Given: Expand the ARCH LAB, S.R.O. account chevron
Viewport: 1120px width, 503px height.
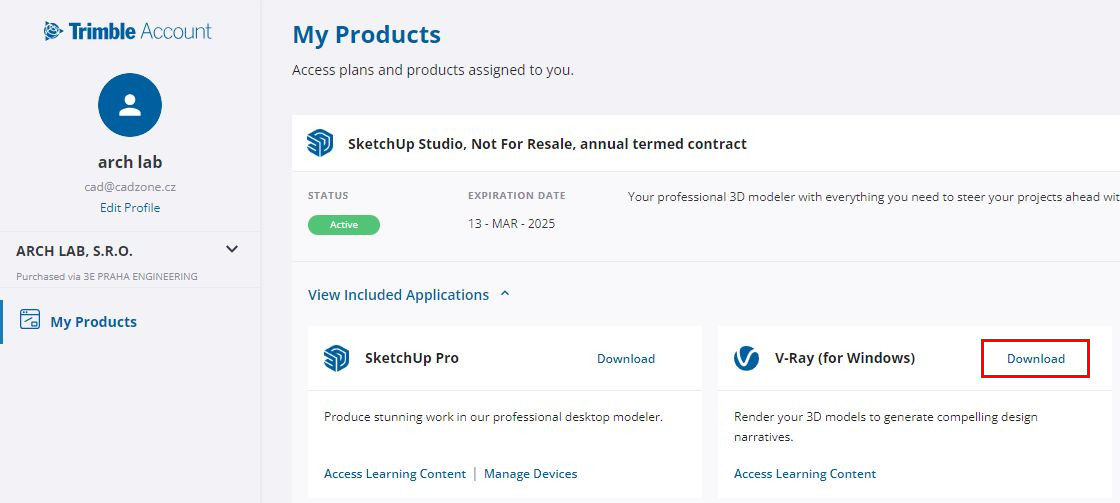Looking at the screenshot, I should (x=231, y=249).
